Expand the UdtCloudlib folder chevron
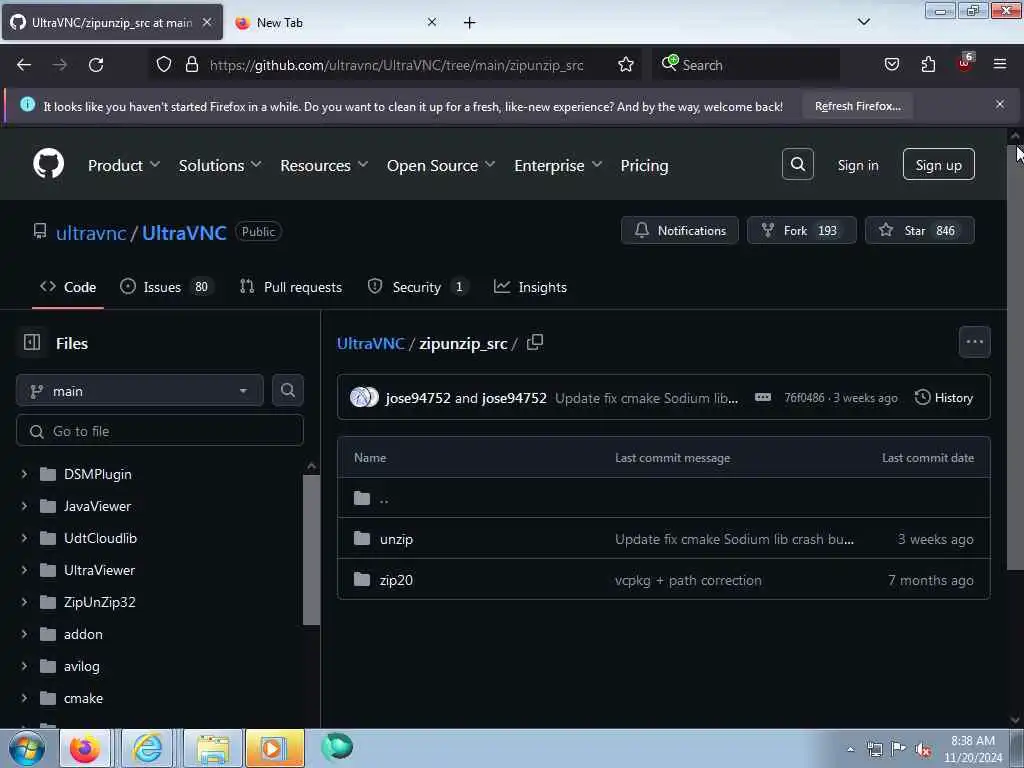Screen dimensions: 1024x768 pos(24,537)
